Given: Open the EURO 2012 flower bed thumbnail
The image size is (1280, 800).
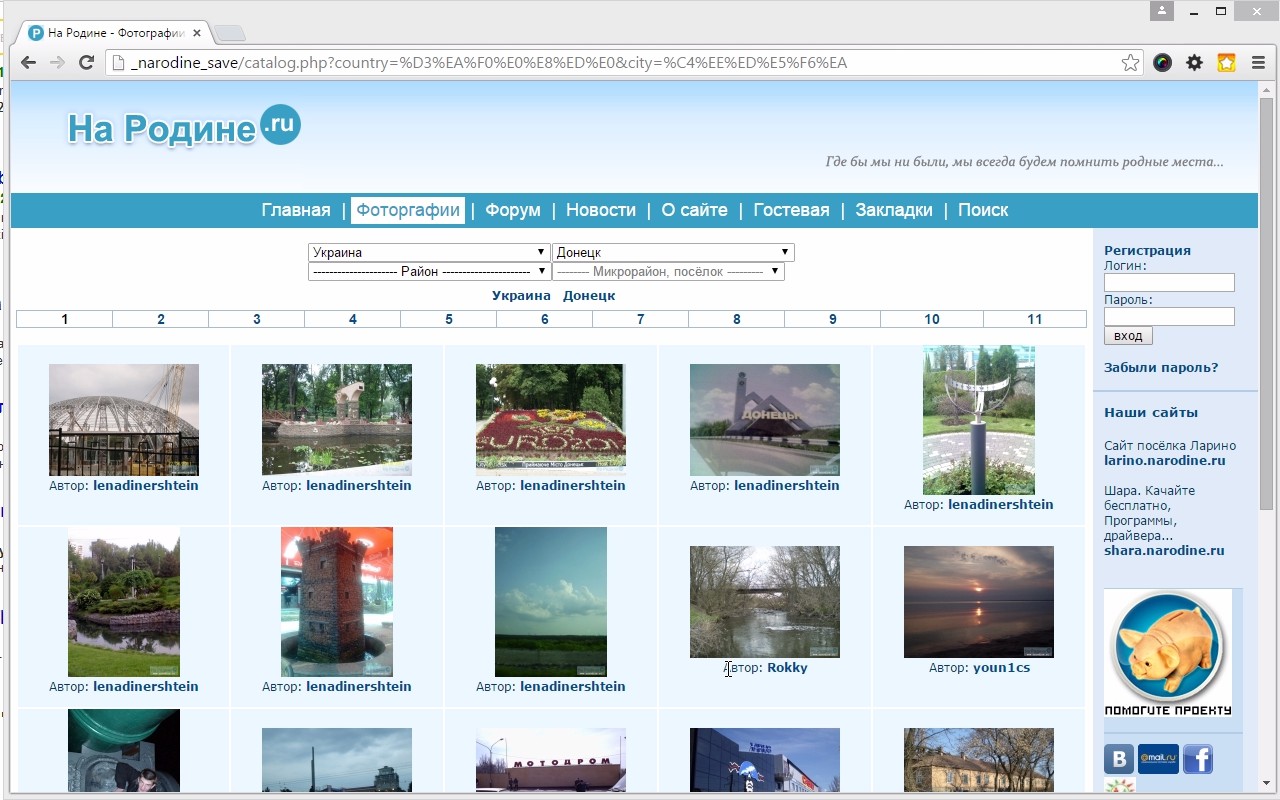Looking at the screenshot, I should point(551,420).
